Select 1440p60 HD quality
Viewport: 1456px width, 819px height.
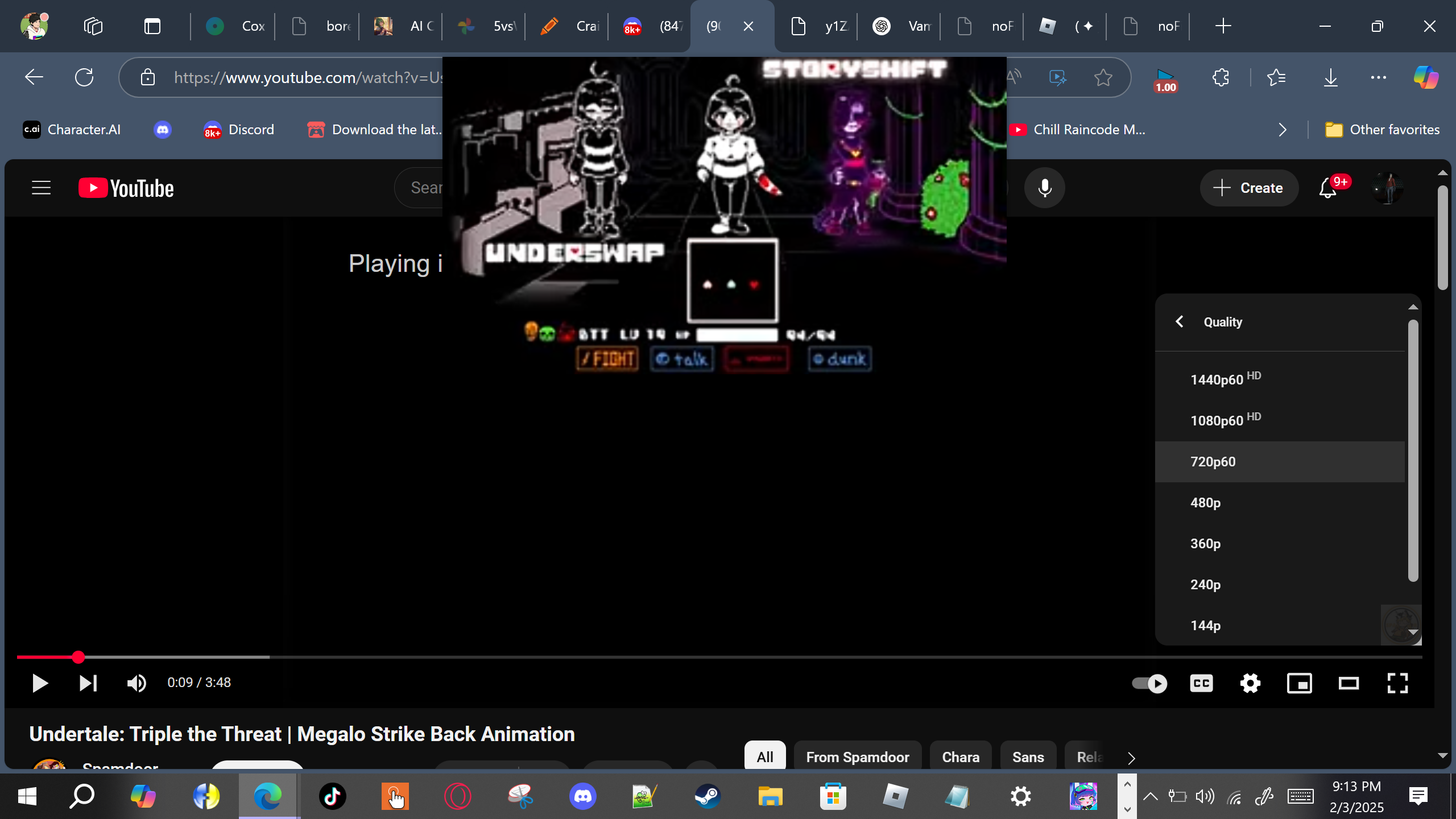point(1280,379)
